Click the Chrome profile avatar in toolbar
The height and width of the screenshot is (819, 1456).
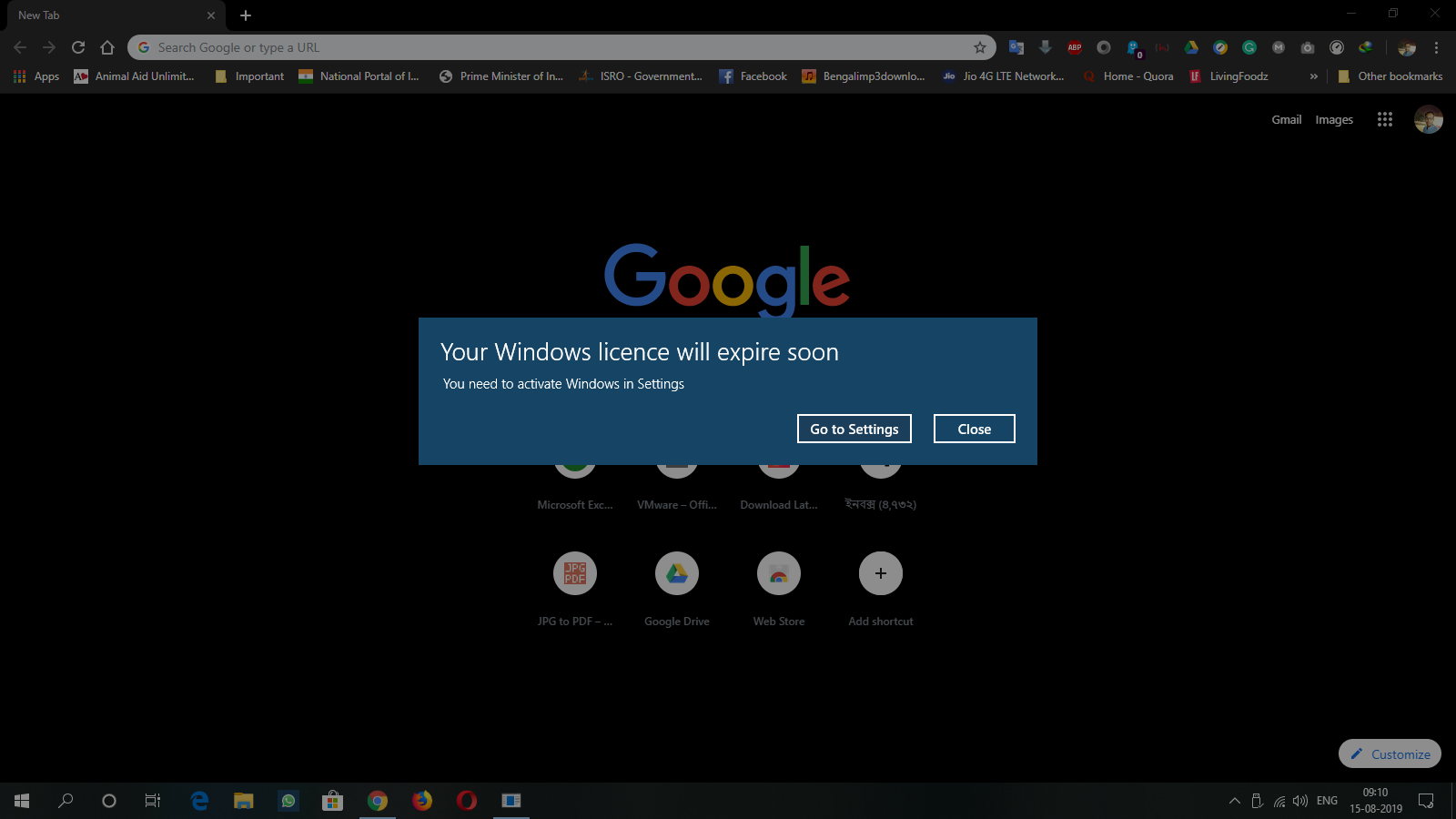click(x=1407, y=47)
